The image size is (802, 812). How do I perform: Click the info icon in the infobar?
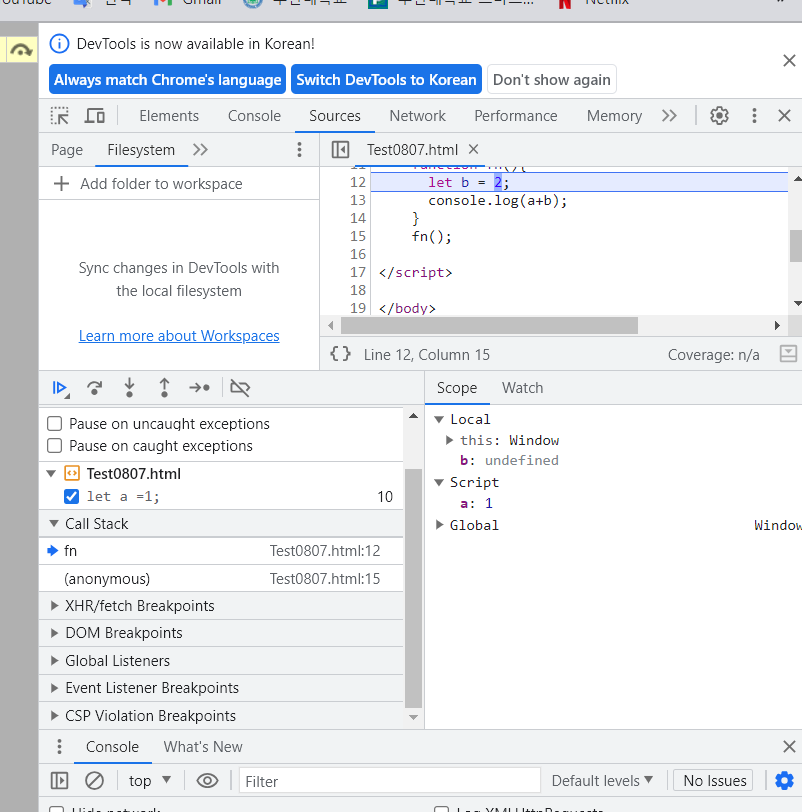pos(59,44)
